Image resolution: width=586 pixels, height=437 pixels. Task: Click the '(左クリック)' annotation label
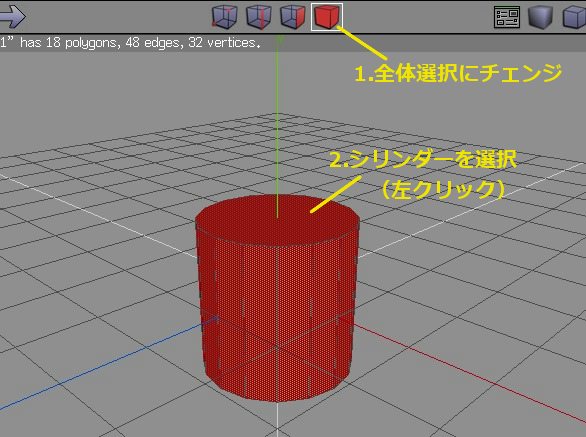pos(443,190)
